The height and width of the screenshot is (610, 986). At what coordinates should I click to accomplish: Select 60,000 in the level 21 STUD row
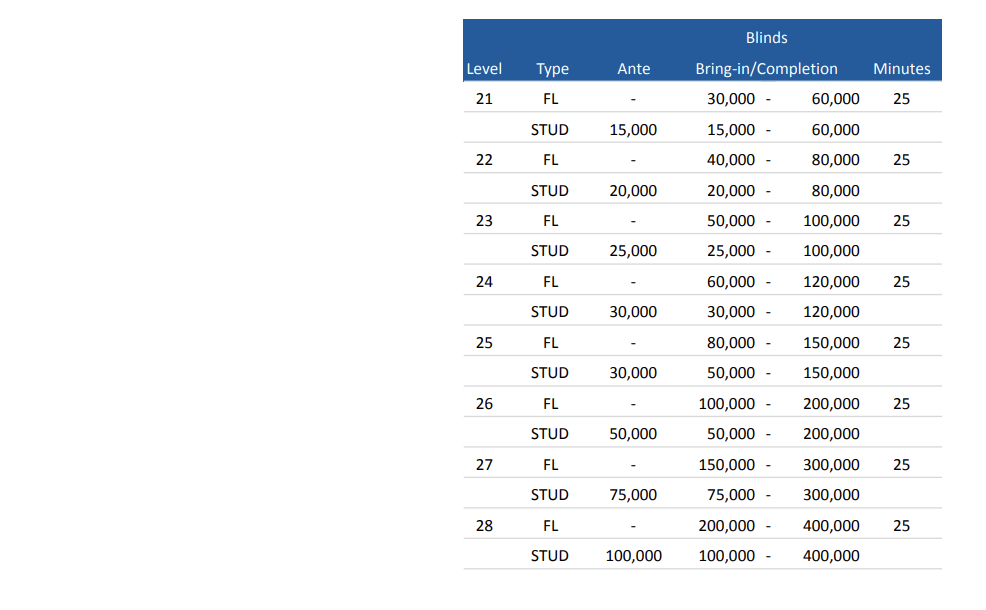[835, 130]
